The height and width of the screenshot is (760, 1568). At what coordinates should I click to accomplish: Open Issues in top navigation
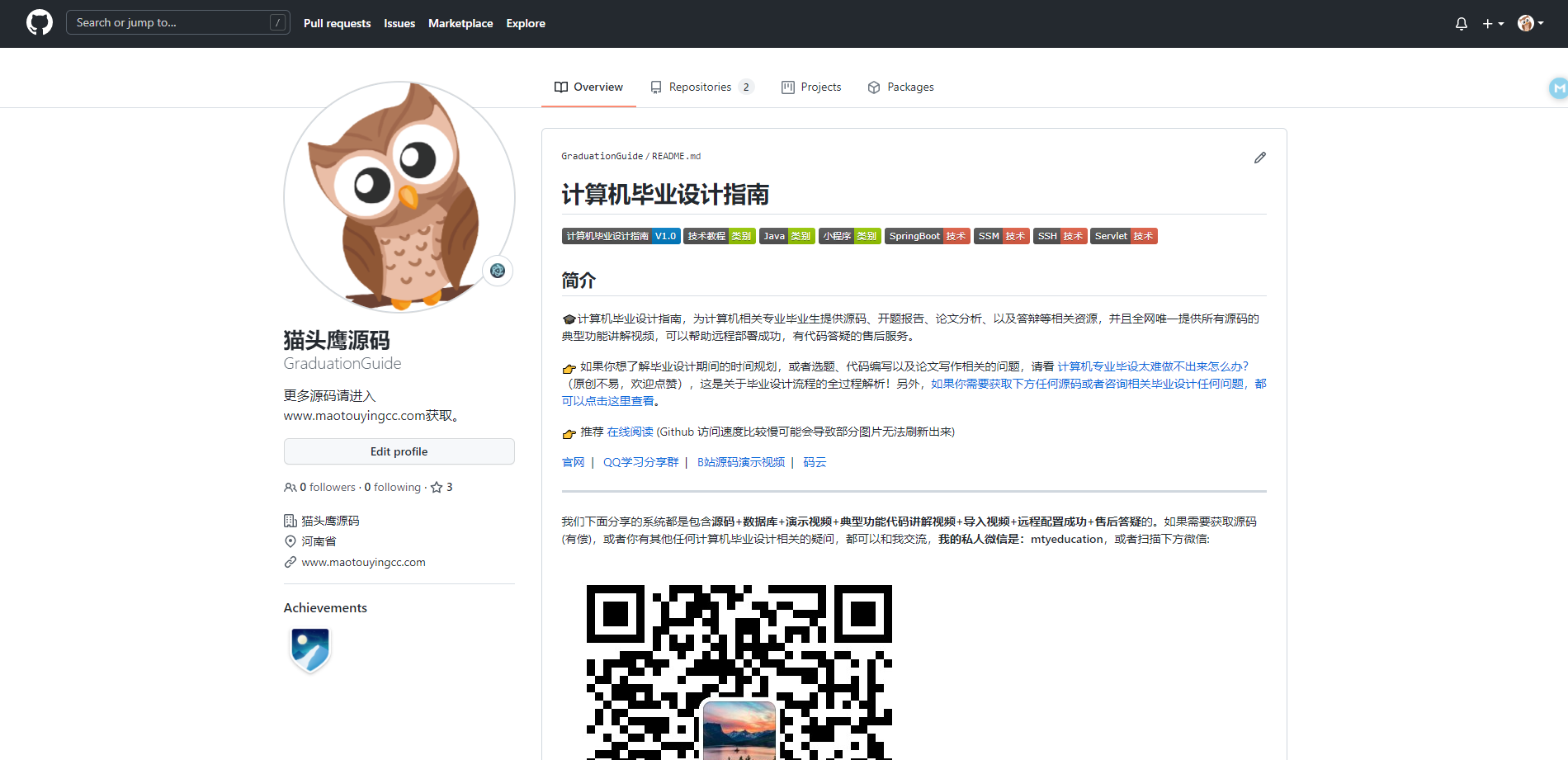pos(399,23)
